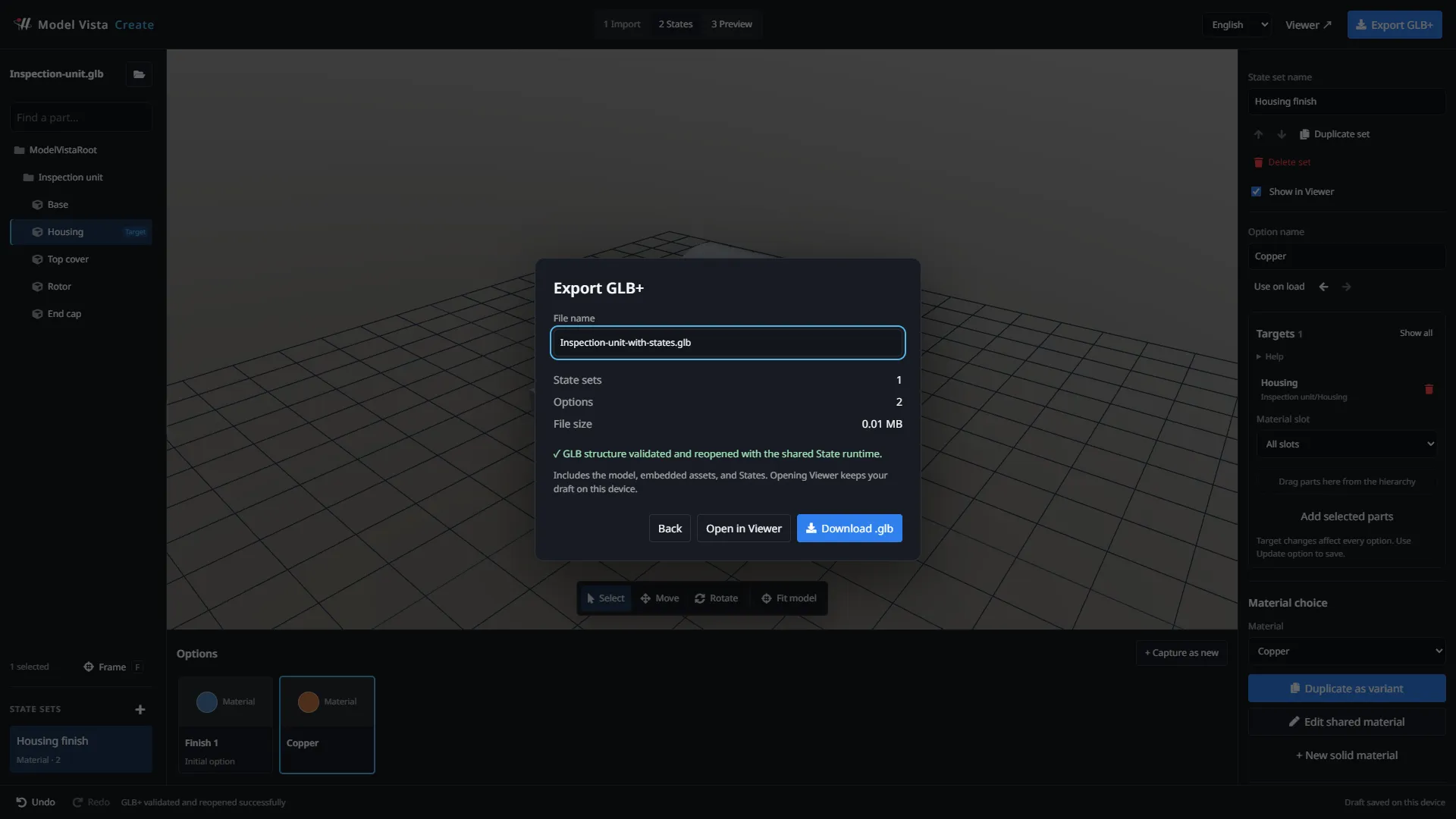This screenshot has height=819, width=1456.
Task: Download the .glb file
Action: pyautogui.click(x=849, y=529)
